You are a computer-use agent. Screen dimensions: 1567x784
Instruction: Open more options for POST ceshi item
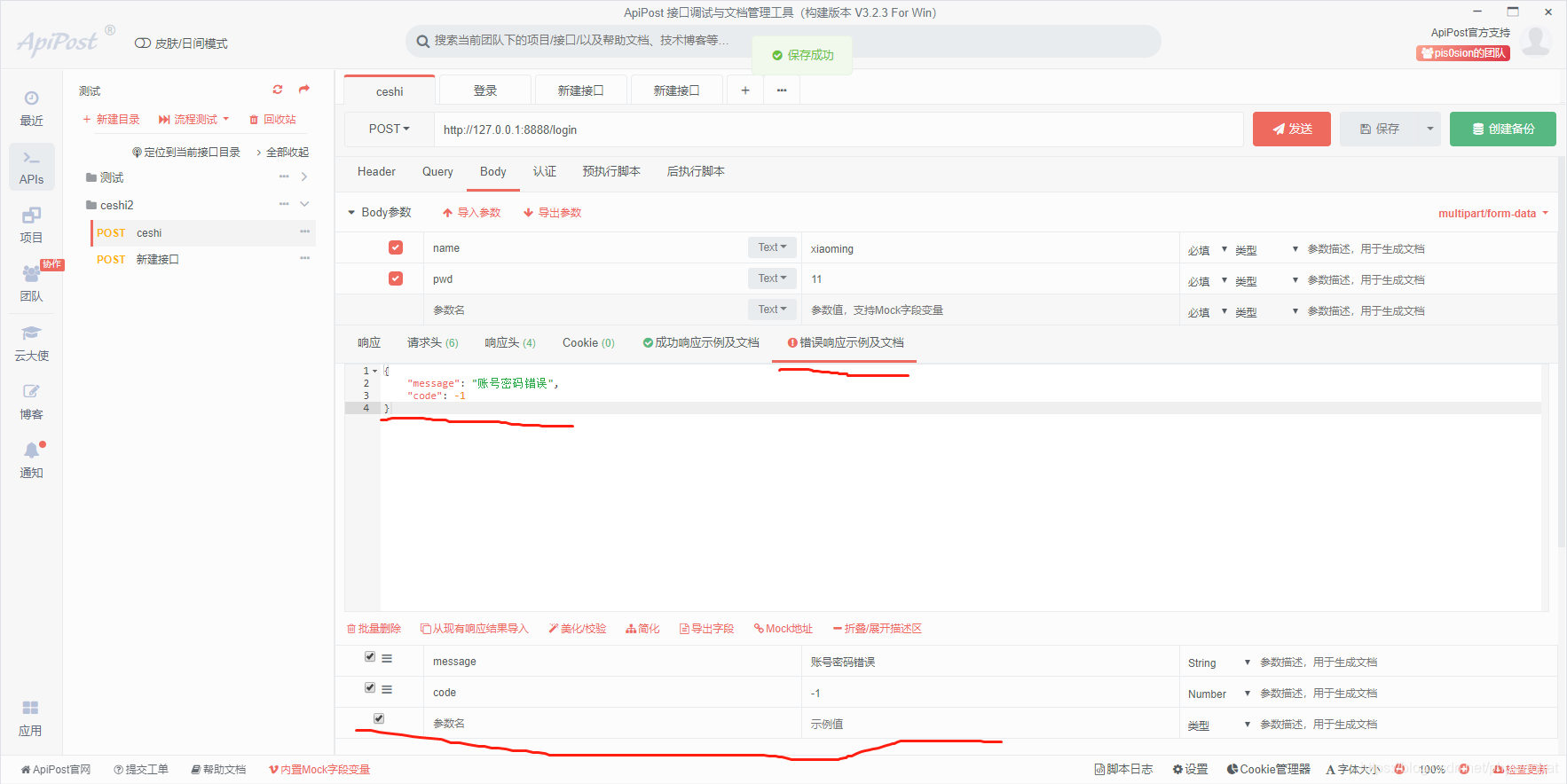(304, 232)
